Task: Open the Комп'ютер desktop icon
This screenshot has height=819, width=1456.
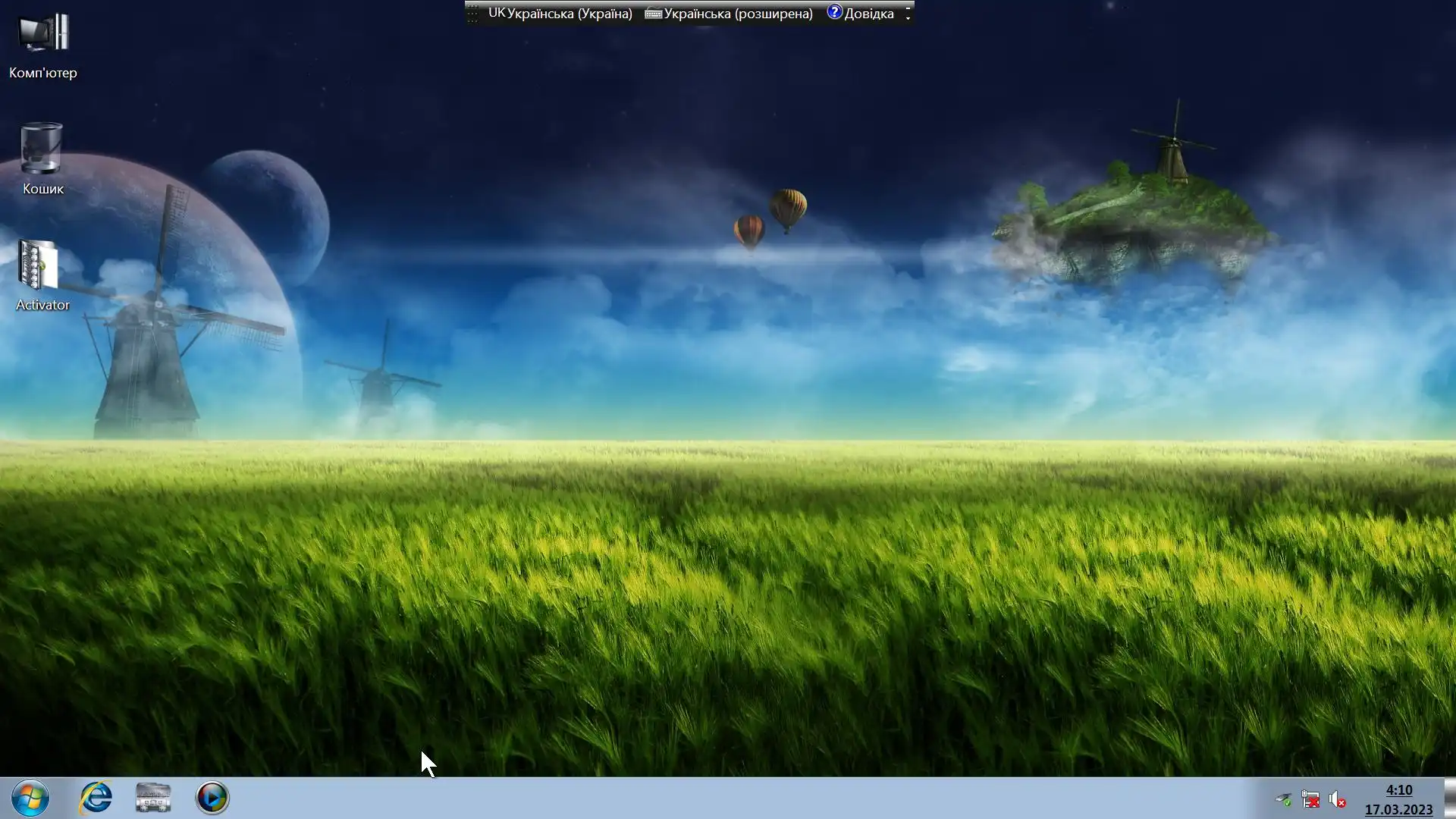Action: click(x=43, y=34)
